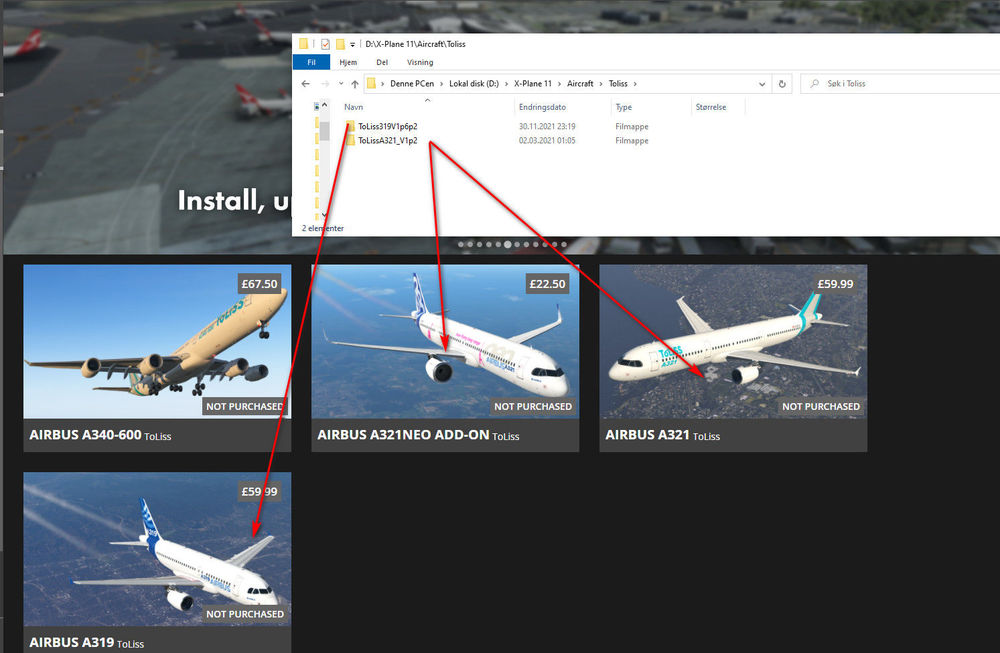This screenshot has height=653, width=1000.
Task: Open the Airbus A340-600 product thumbnail
Action: coord(157,341)
